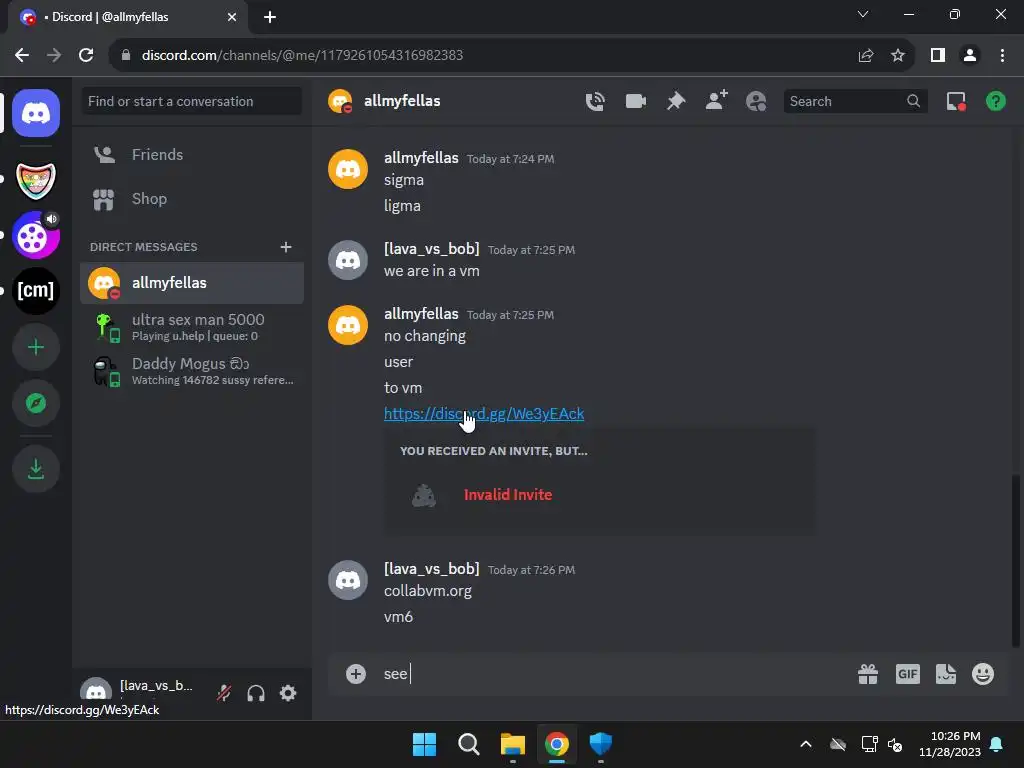Toggle microphone mute in user panel
Viewport: 1024px width, 768px height.
pos(224,693)
